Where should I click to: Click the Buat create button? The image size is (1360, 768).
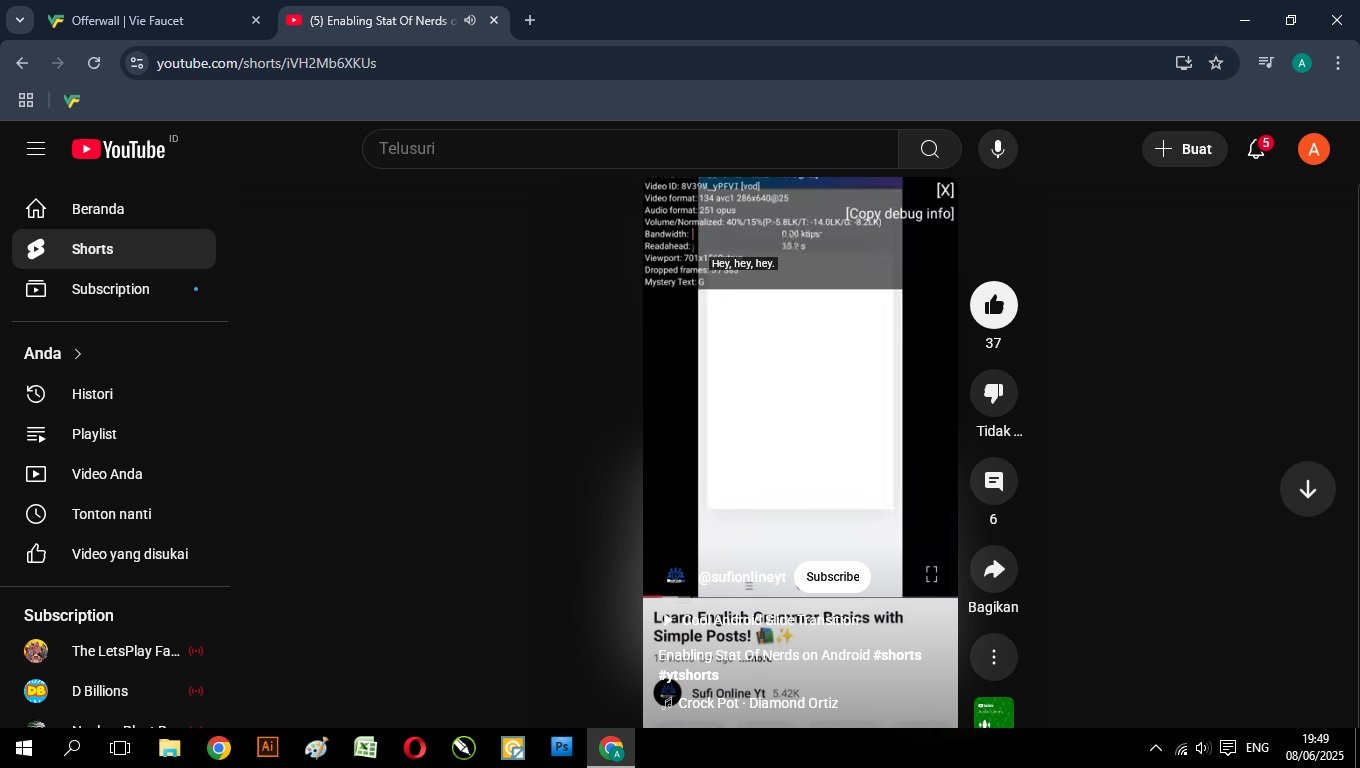(x=1184, y=149)
